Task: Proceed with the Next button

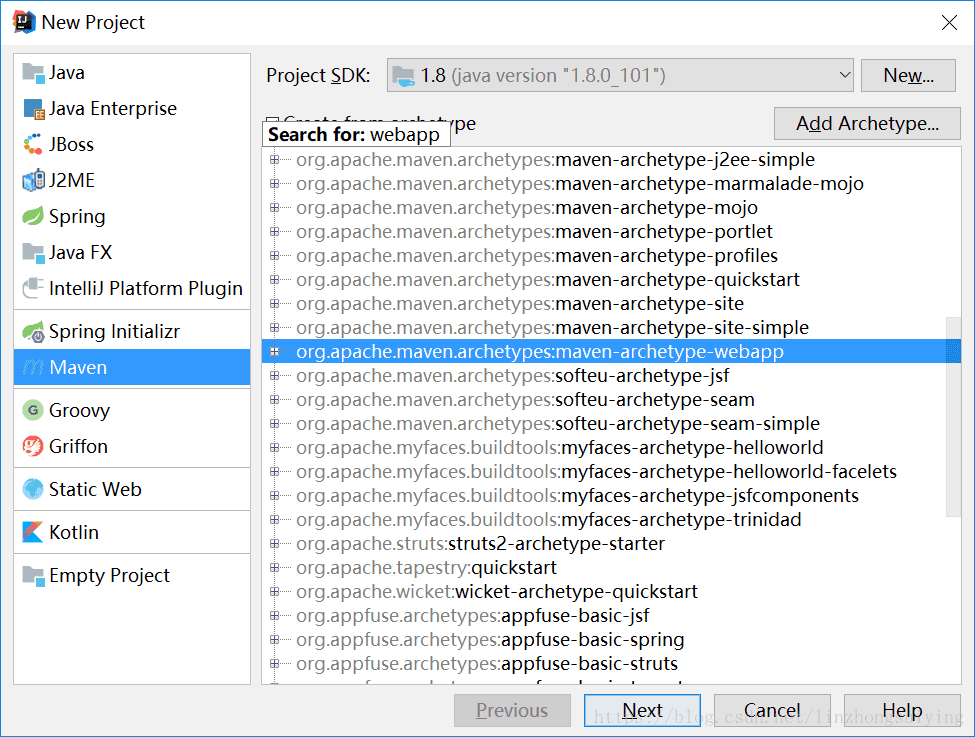Action: (x=642, y=710)
